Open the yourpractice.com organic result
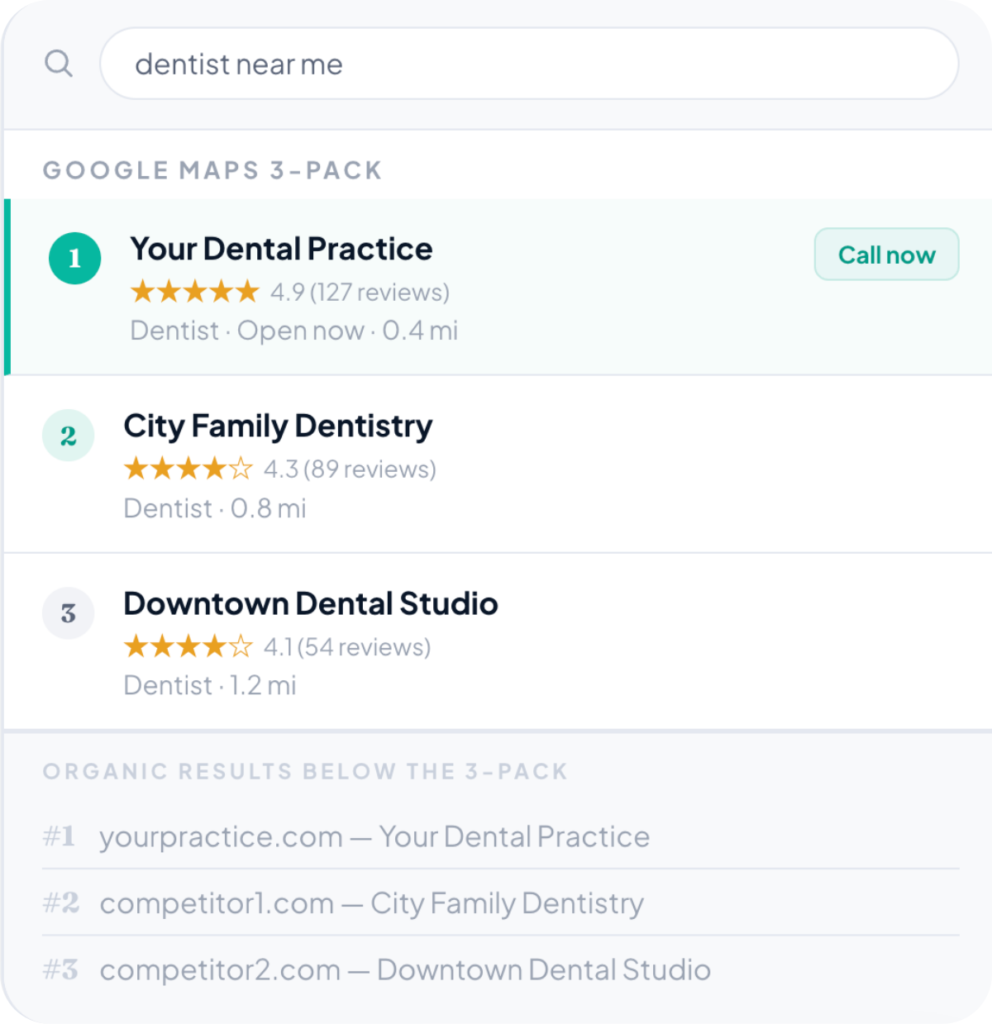The height and width of the screenshot is (1024, 992). coord(374,837)
